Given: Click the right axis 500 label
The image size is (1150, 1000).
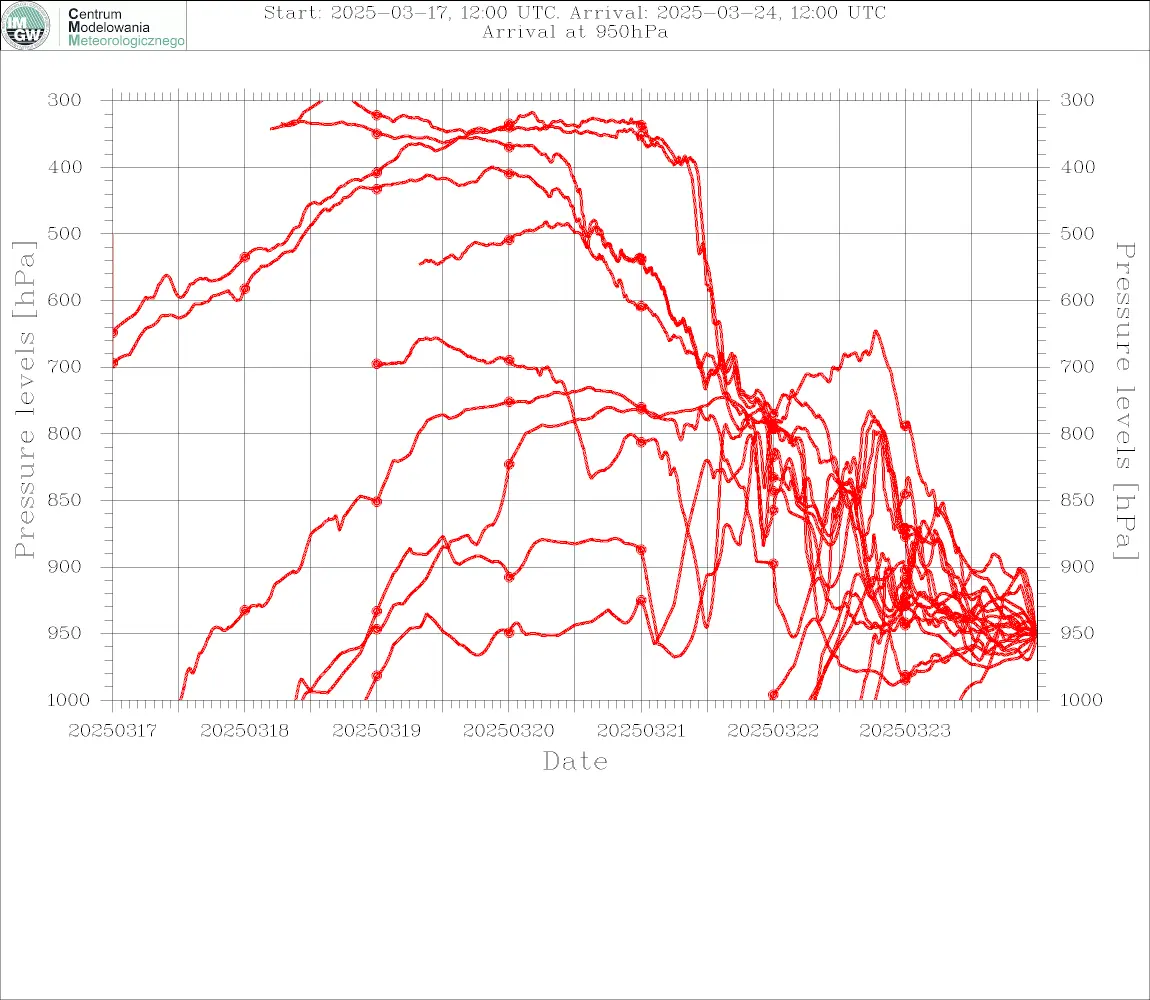Looking at the screenshot, I should coord(1077,233).
